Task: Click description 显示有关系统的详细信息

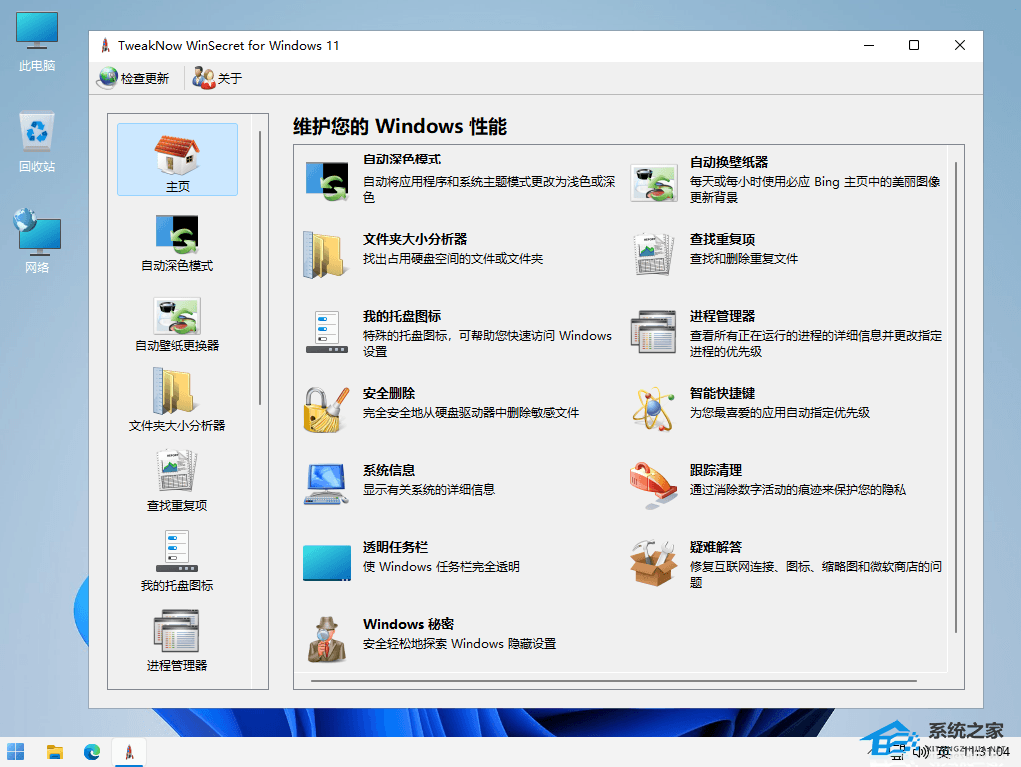Action: [428, 490]
